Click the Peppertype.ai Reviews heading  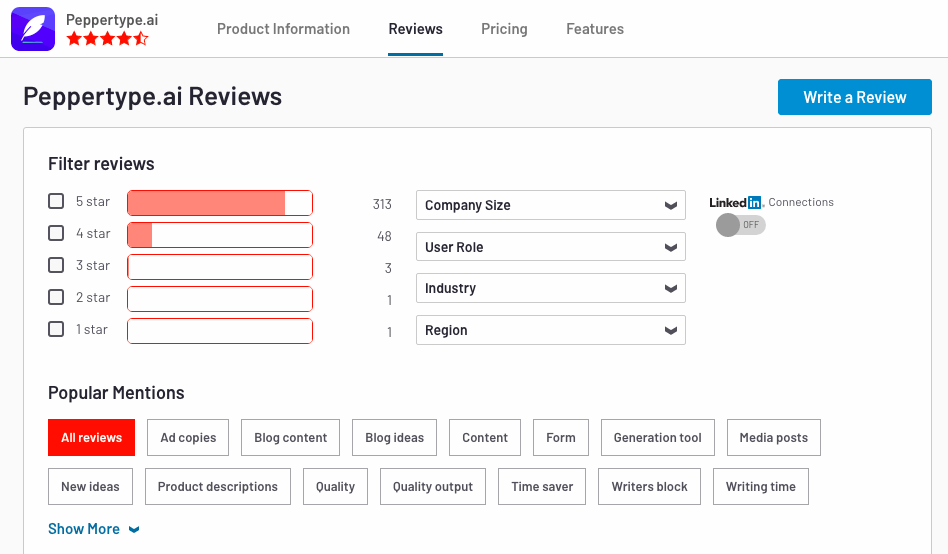click(152, 97)
